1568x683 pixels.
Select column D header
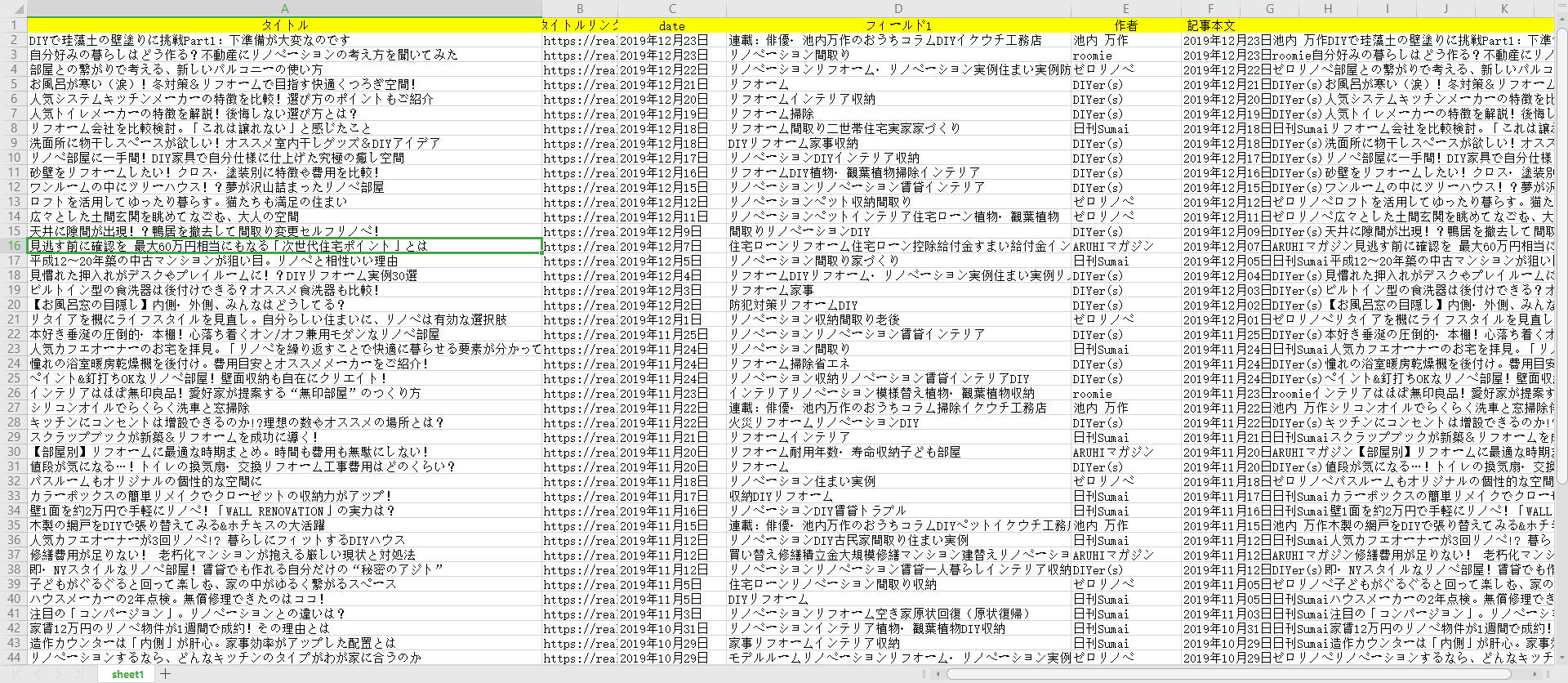[898, 8]
